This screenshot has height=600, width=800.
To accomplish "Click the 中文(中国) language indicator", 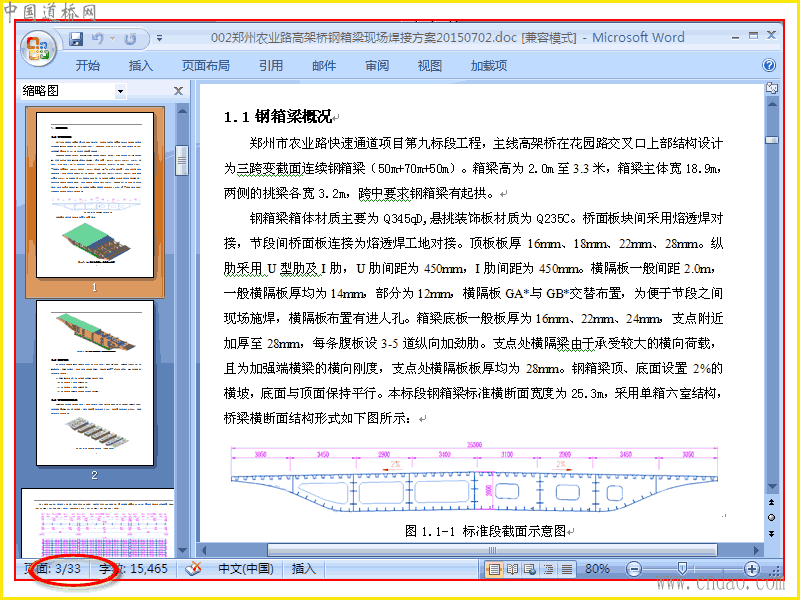I will pos(245,568).
